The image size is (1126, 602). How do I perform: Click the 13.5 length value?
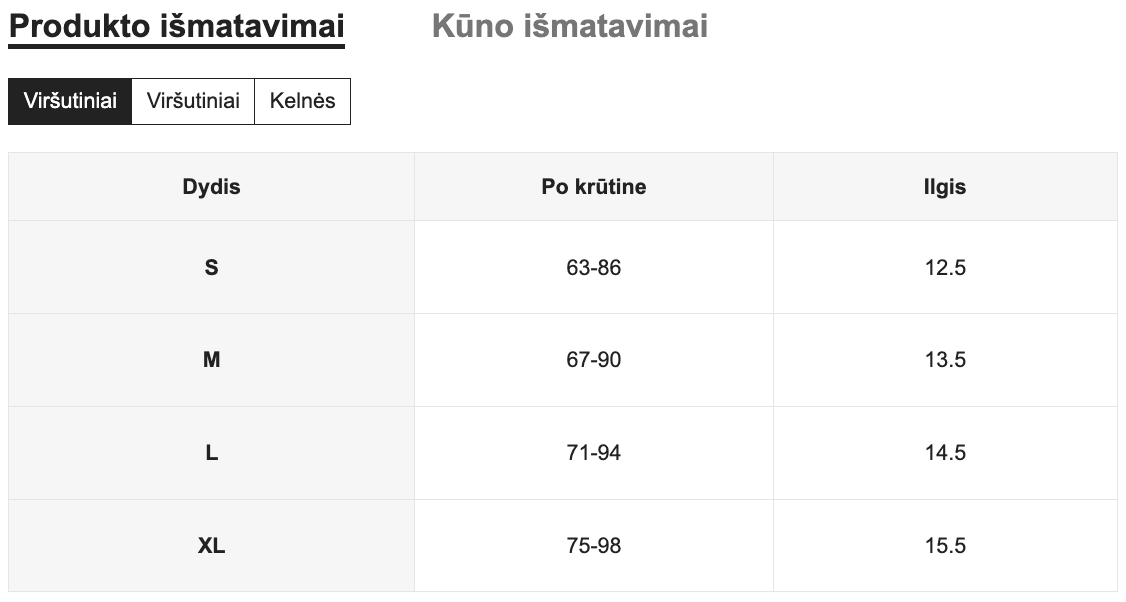pos(946,360)
